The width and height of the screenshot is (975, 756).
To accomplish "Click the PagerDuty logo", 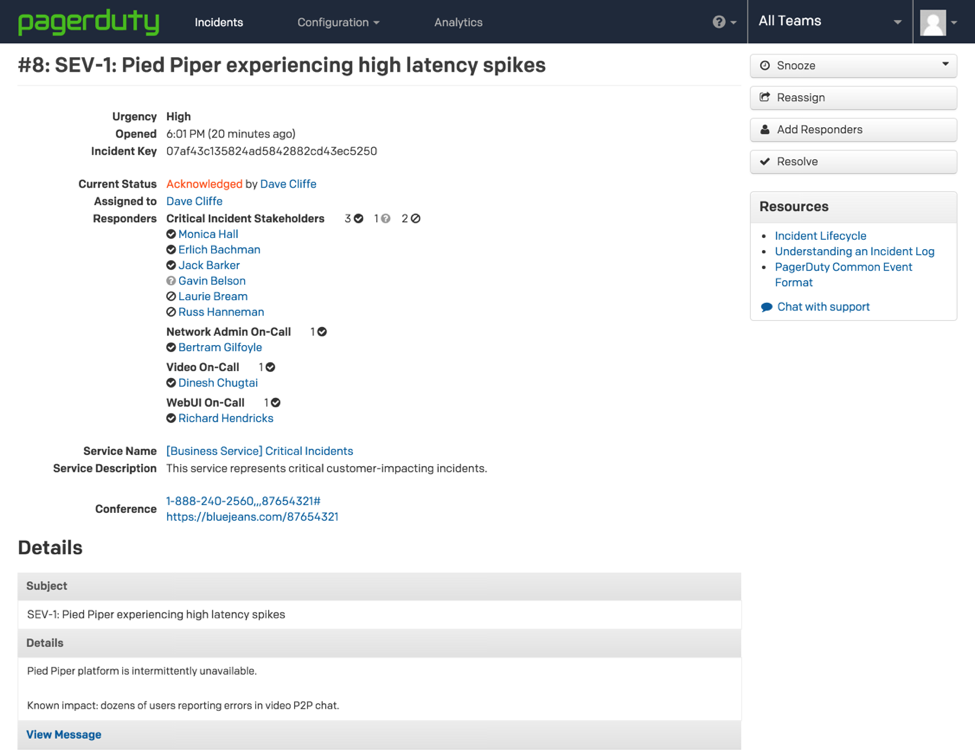I will coord(88,22).
